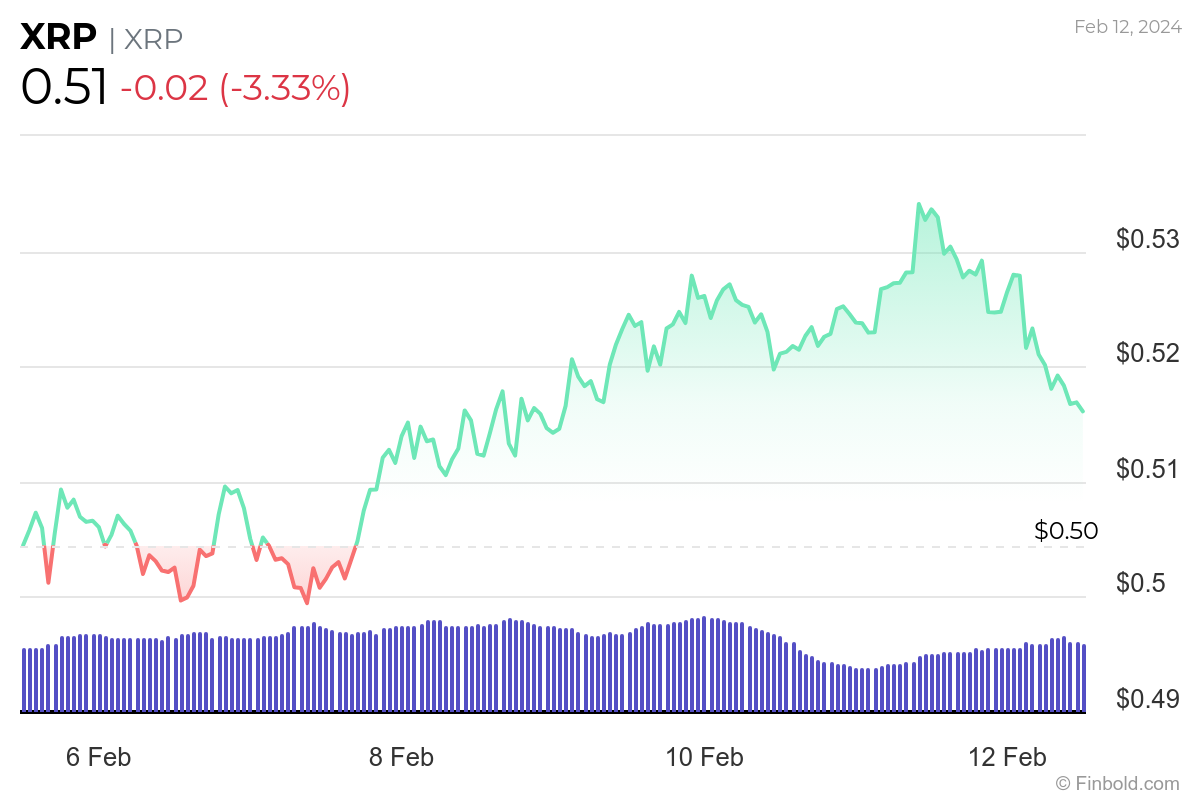Click the '6 Feb' date label

(99, 757)
